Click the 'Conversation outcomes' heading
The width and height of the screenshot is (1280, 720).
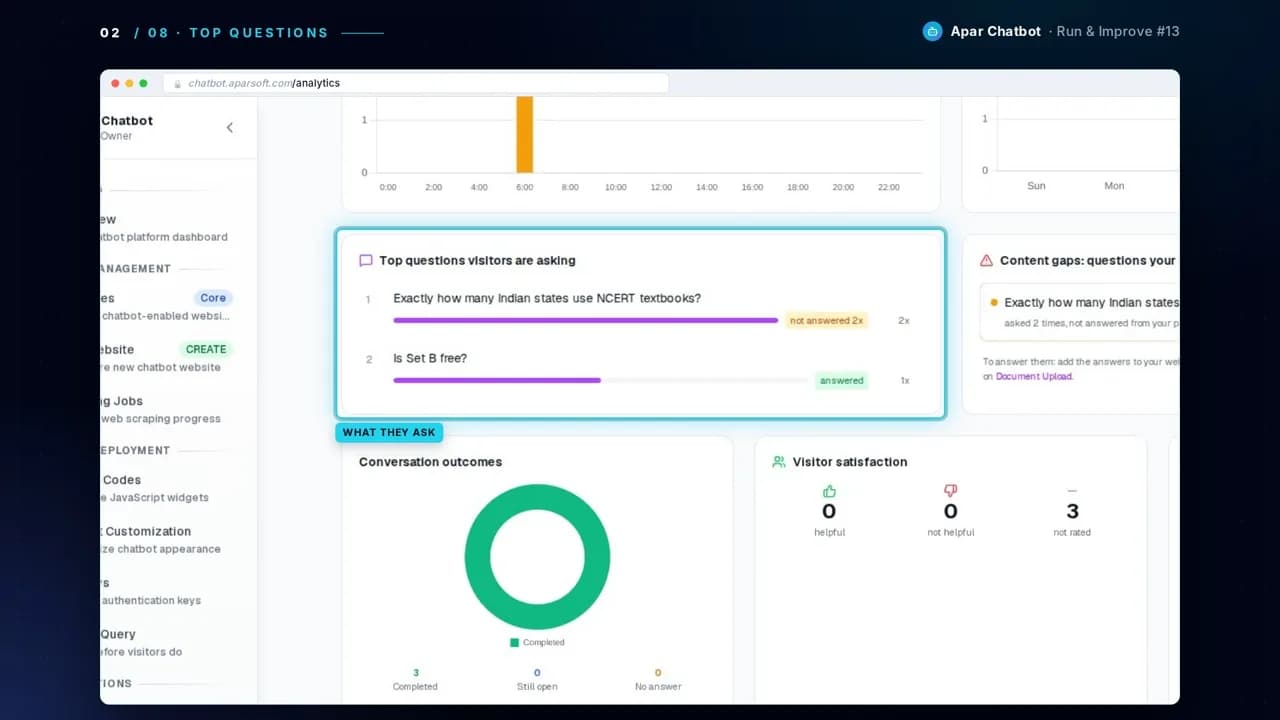coord(430,462)
